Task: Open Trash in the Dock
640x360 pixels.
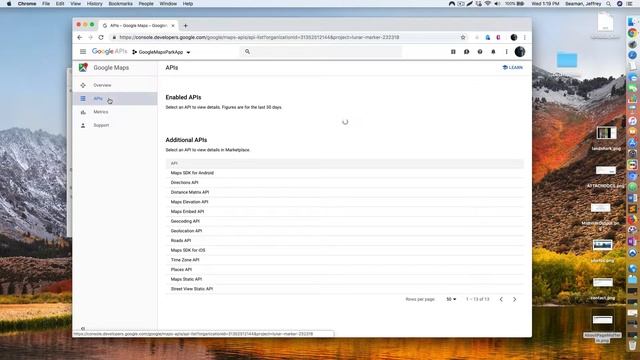Action: pyautogui.click(x=632, y=345)
